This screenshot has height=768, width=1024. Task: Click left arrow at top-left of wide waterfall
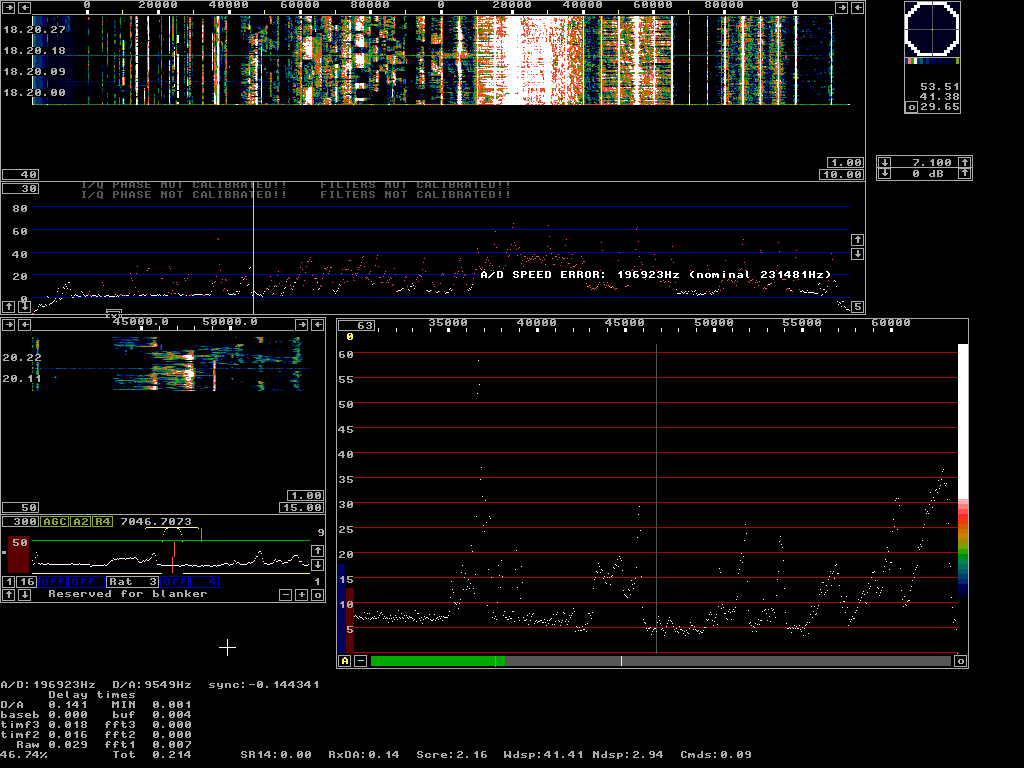tap(24, 8)
